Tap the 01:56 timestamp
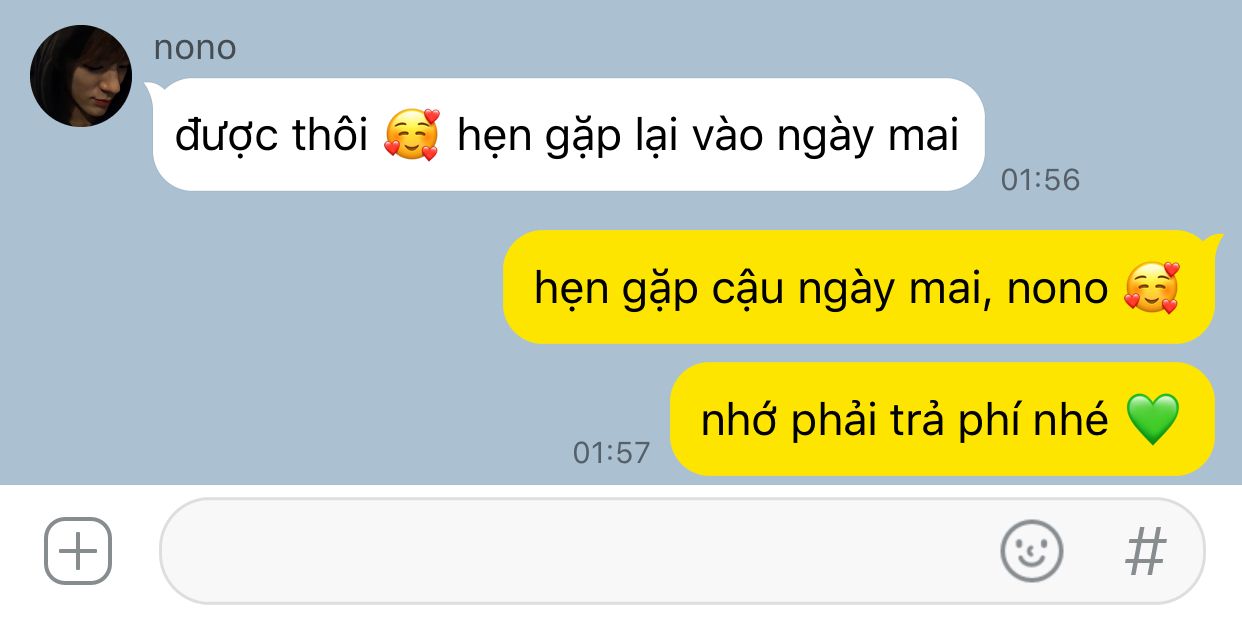Screen dimensions: 1242x617 [1041, 180]
